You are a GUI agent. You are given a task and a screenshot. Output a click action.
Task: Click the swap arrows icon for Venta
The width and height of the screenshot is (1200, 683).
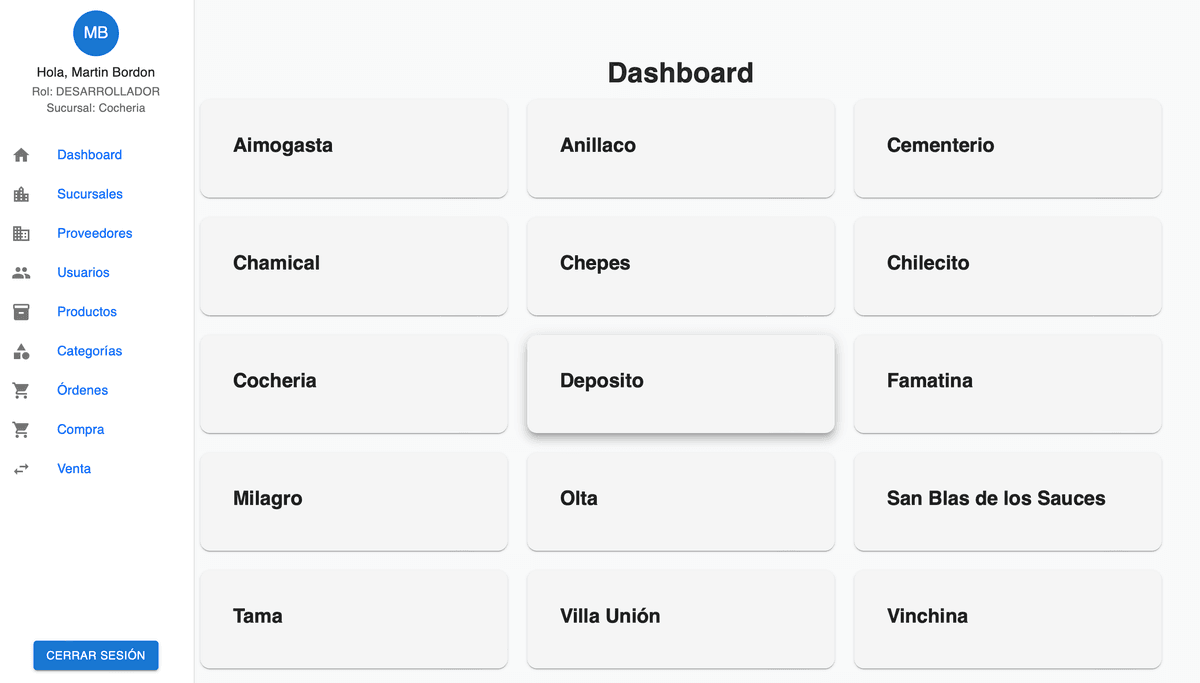pyautogui.click(x=21, y=468)
